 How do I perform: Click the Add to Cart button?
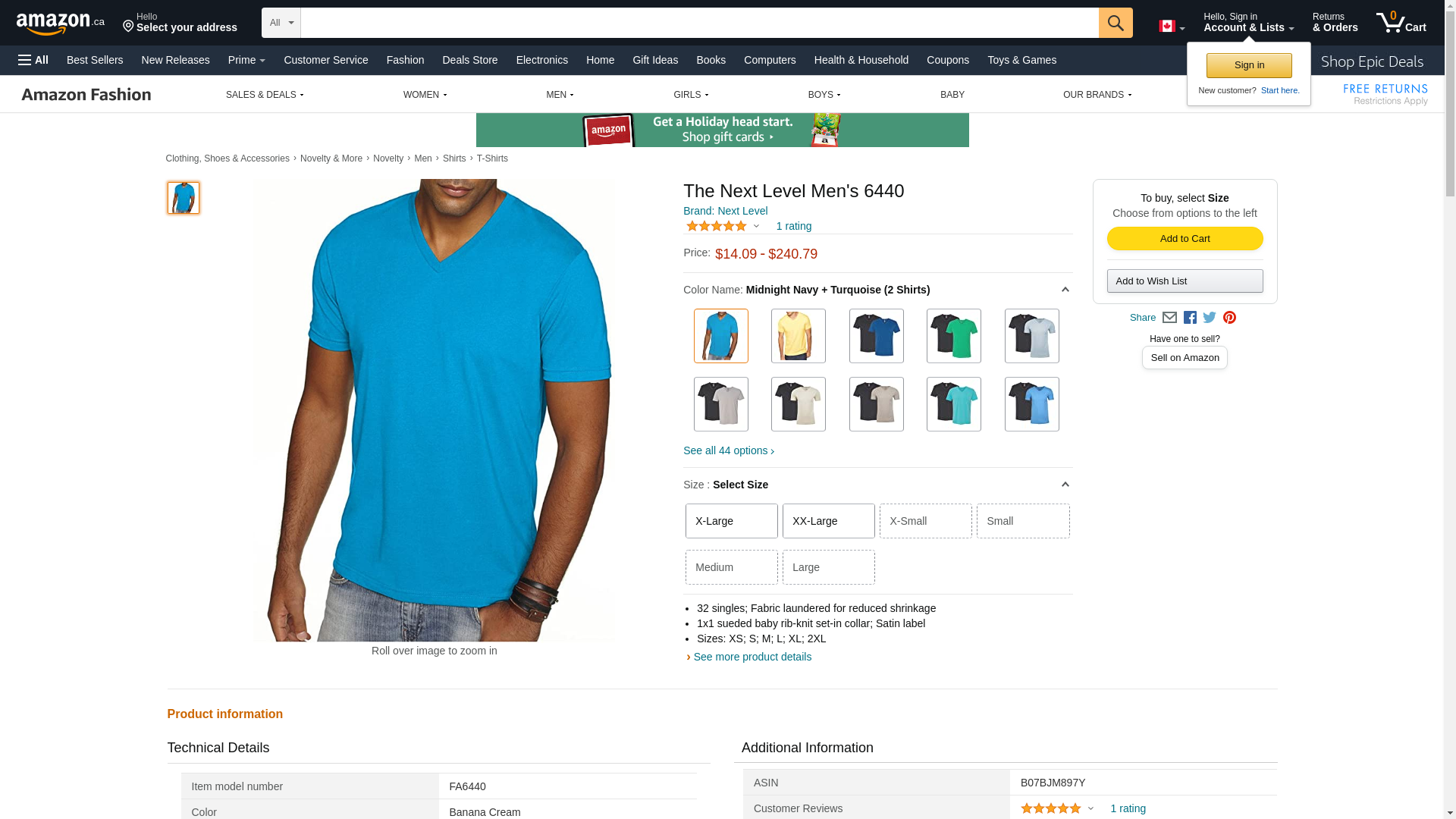pos(1185,239)
